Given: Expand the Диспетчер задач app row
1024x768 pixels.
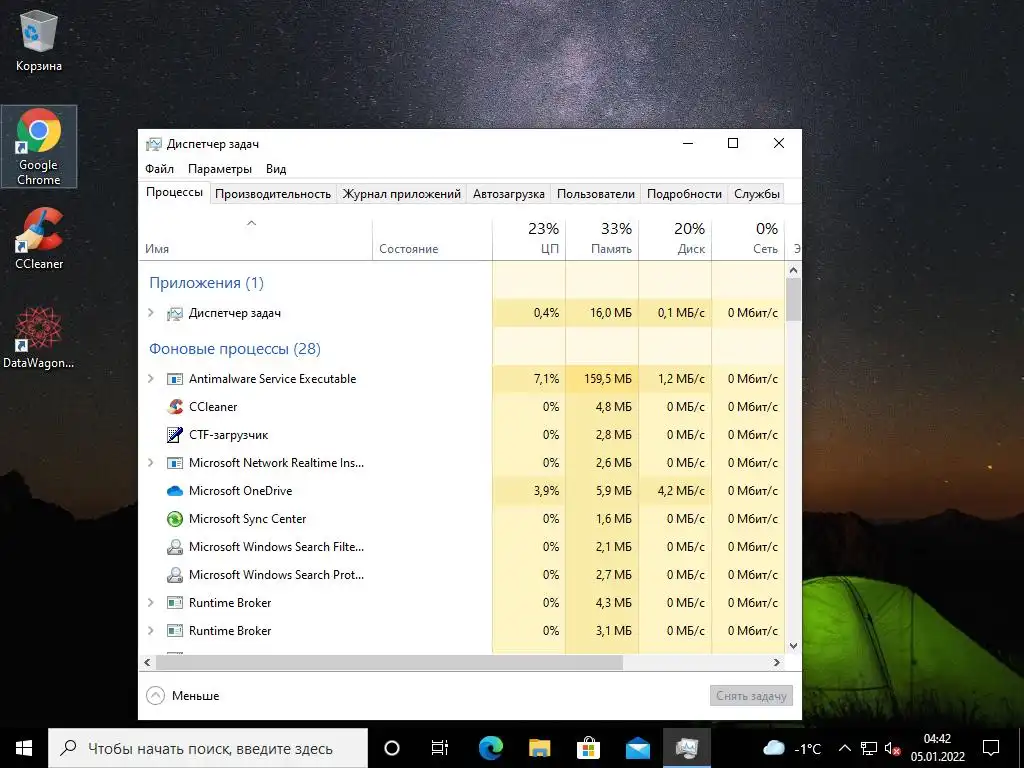Looking at the screenshot, I should point(151,313).
